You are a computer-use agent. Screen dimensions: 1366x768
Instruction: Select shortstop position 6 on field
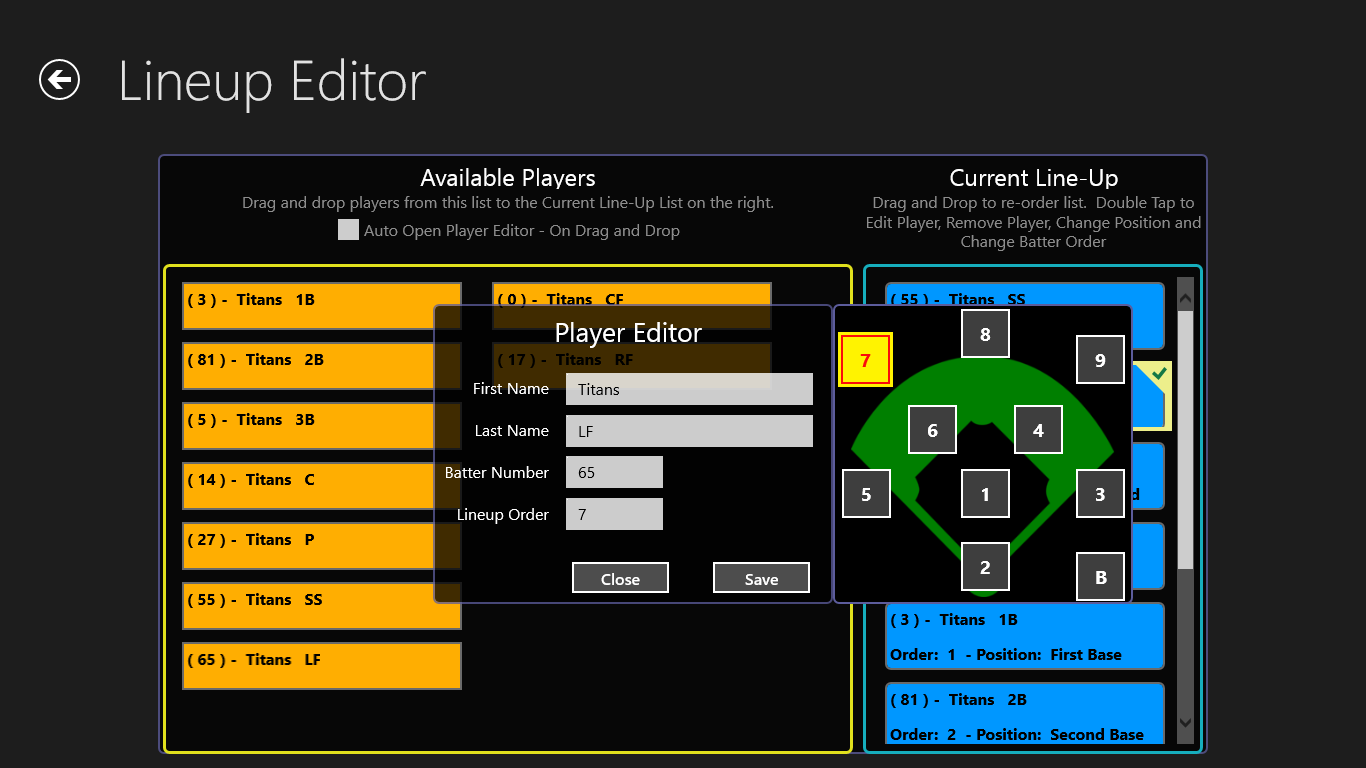click(x=932, y=430)
